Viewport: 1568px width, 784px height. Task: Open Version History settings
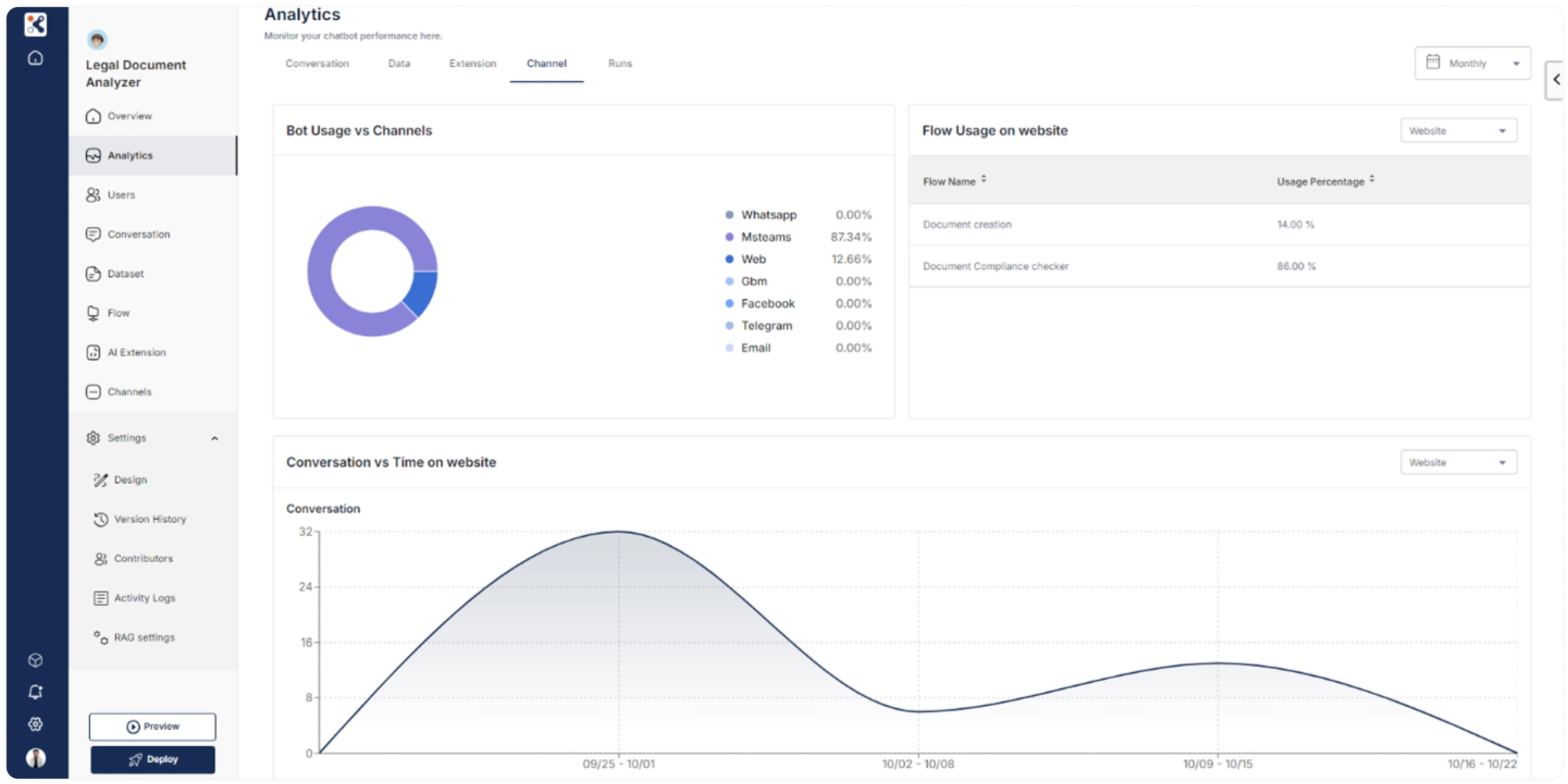coord(149,519)
